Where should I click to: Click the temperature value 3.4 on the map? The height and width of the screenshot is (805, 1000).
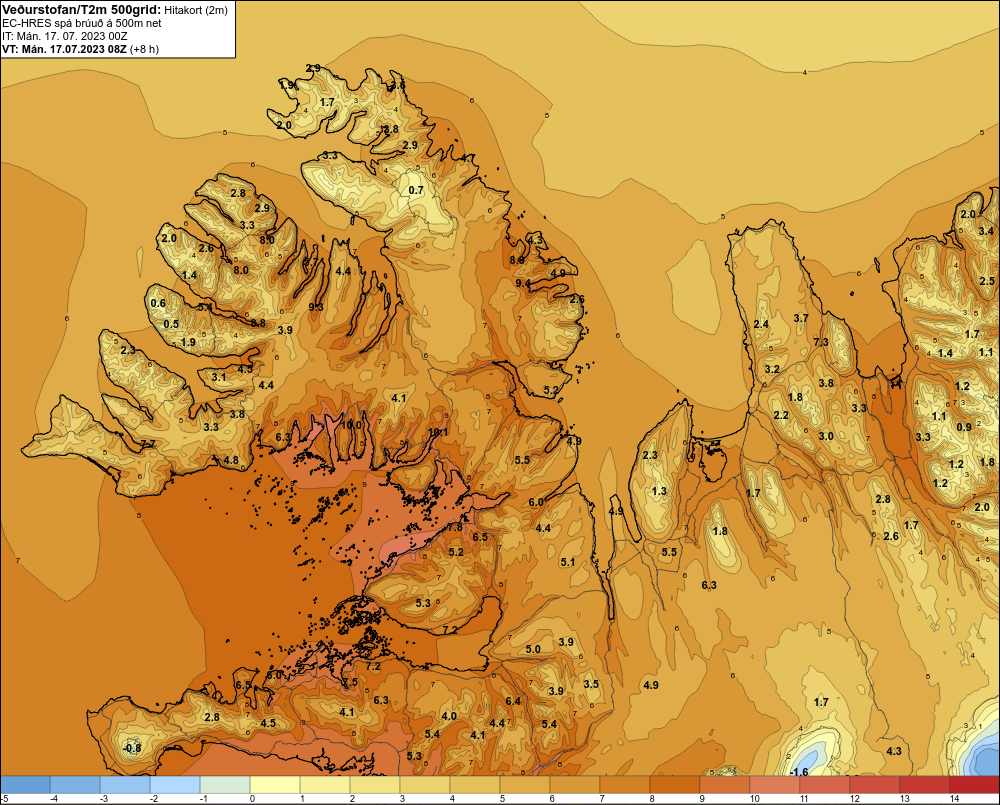[x=986, y=231]
